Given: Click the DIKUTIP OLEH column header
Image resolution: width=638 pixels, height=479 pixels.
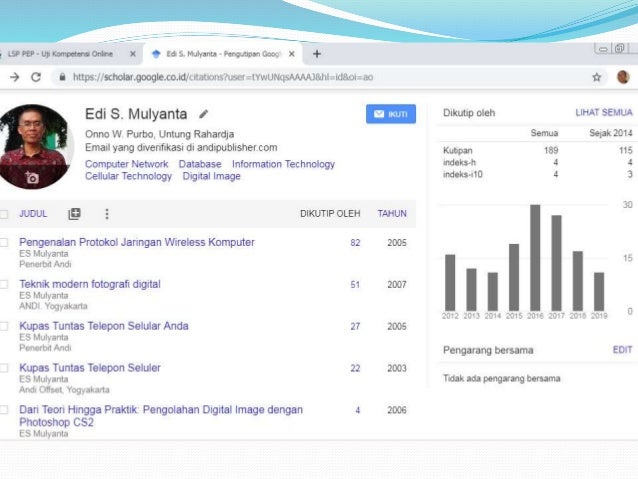Looking at the screenshot, I should 330,214.
